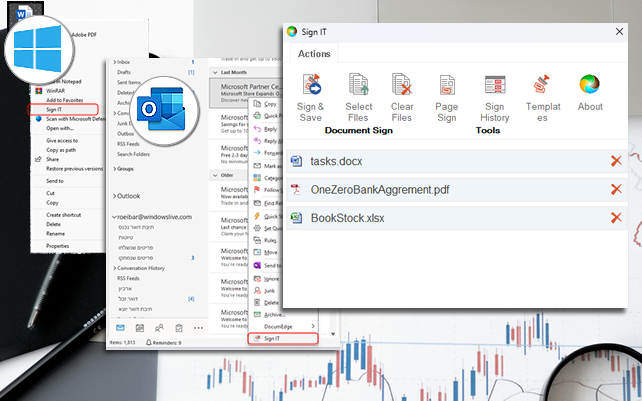
Task: Click the Clear Files icon
Action: pos(402,87)
